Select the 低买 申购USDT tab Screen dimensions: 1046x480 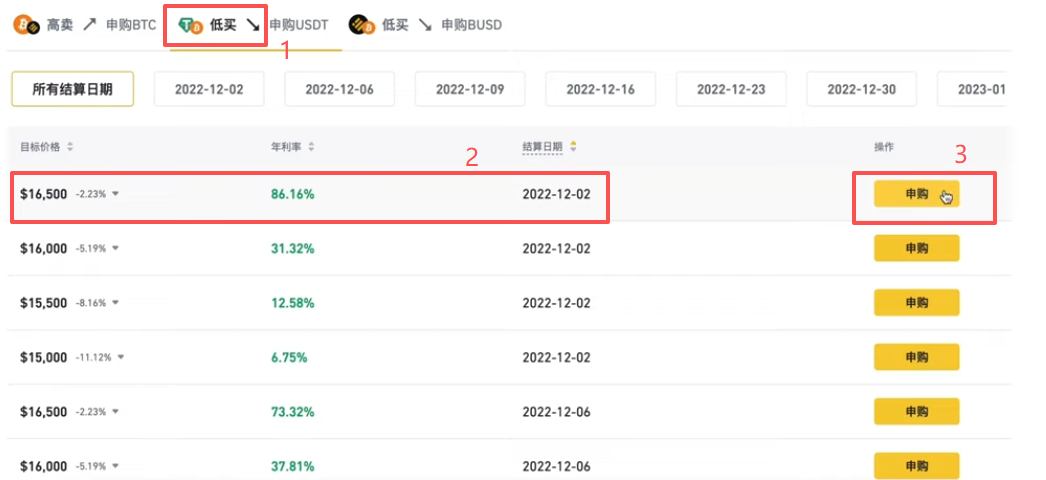(x=253, y=25)
